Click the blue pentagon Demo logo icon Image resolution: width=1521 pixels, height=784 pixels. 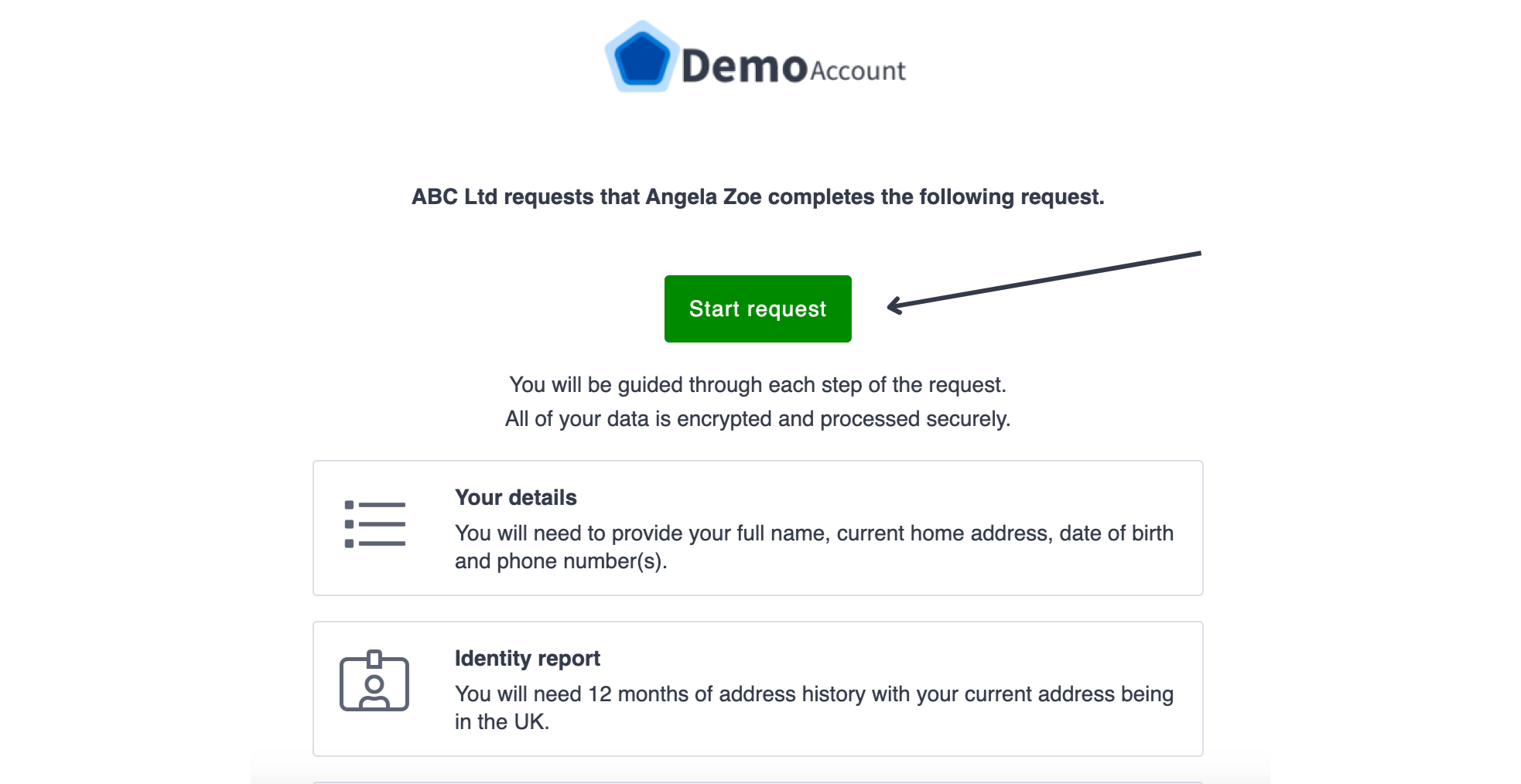pyautogui.click(x=641, y=58)
